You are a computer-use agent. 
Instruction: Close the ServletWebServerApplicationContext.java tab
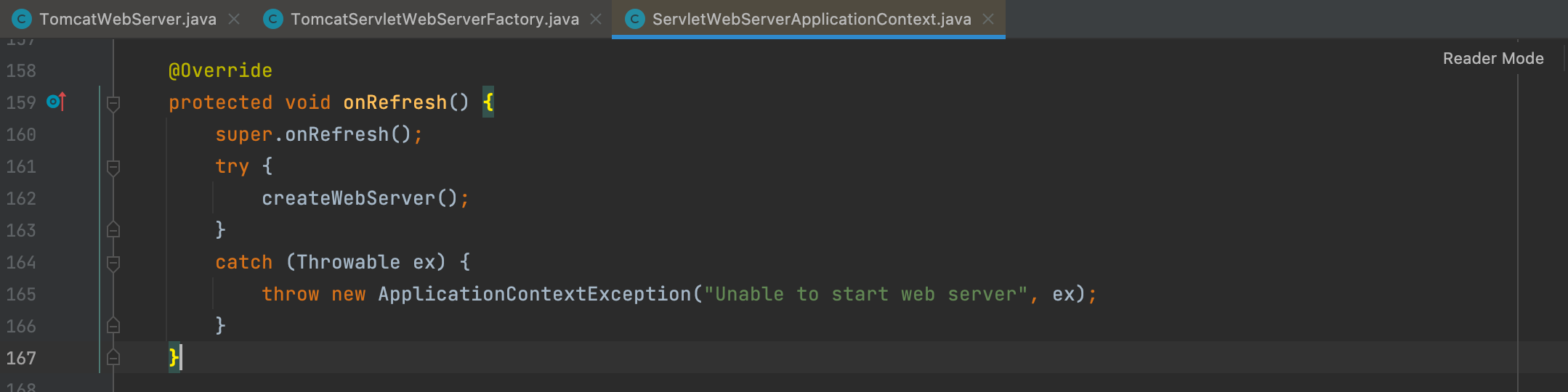pos(988,19)
